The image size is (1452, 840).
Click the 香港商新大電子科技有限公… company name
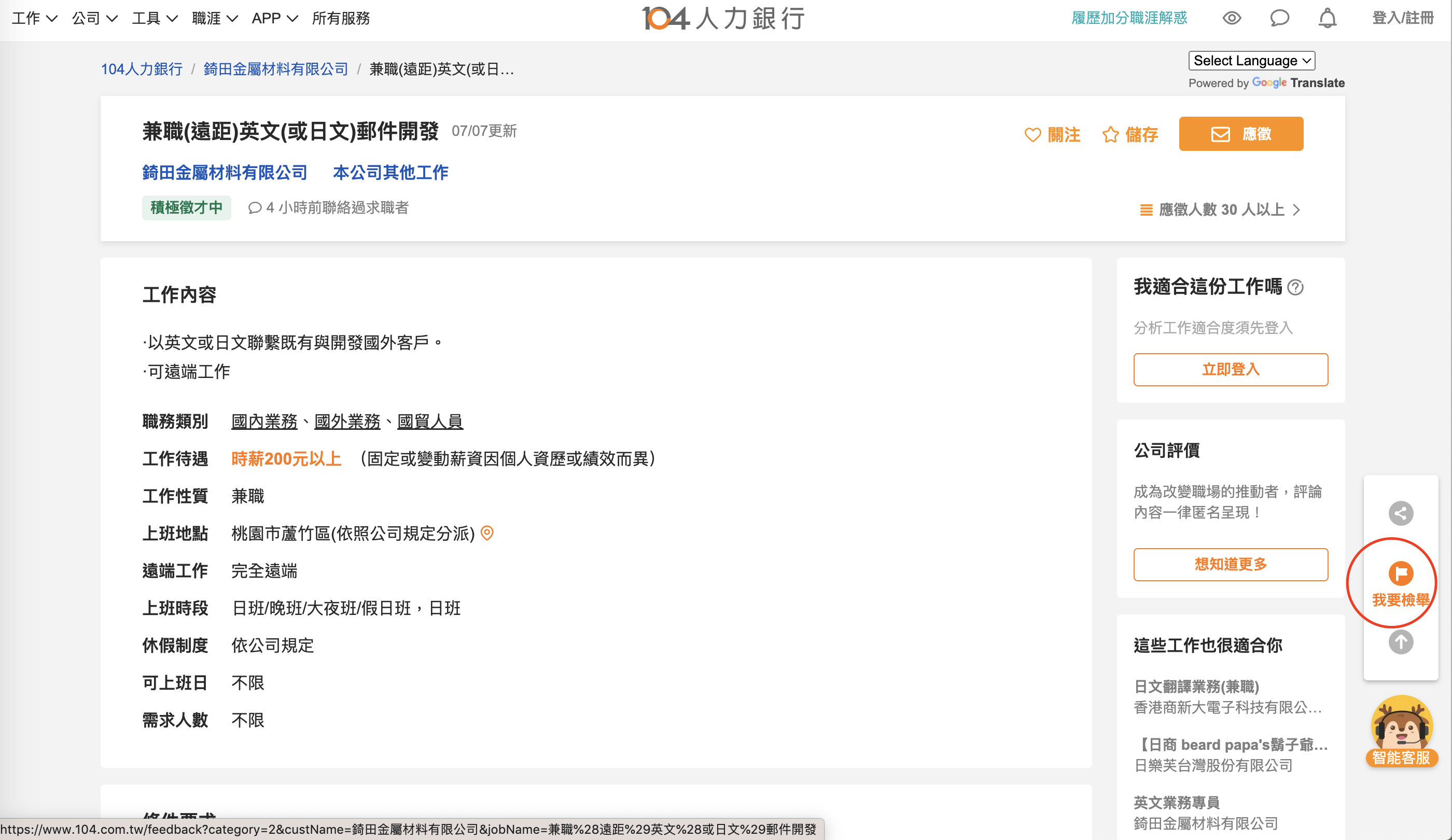[x=1227, y=707]
